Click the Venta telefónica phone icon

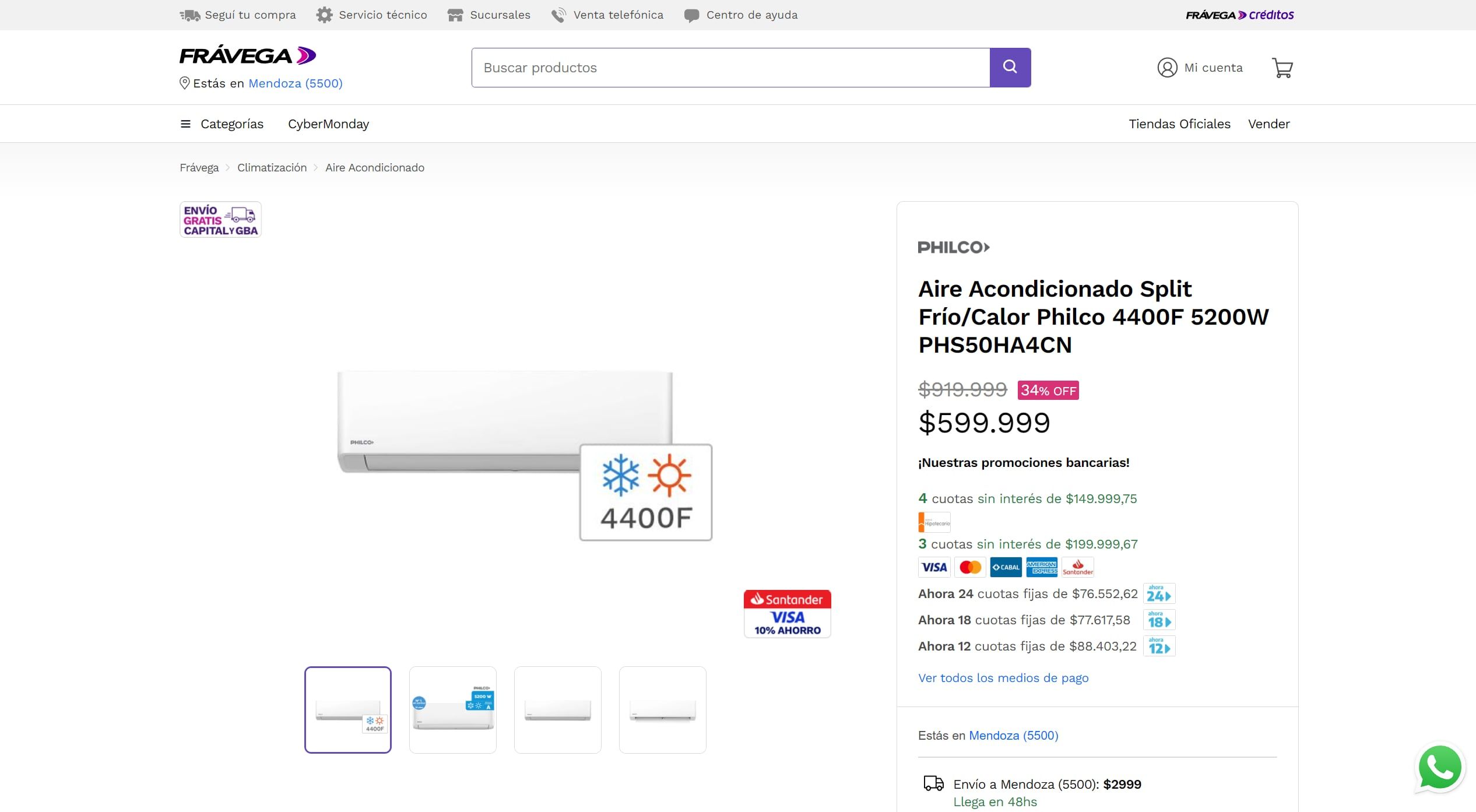click(558, 15)
